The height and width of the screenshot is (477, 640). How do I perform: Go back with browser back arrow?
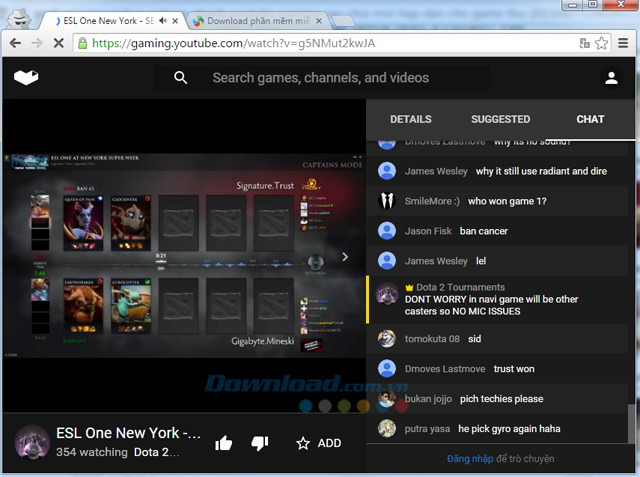pos(15,43)
